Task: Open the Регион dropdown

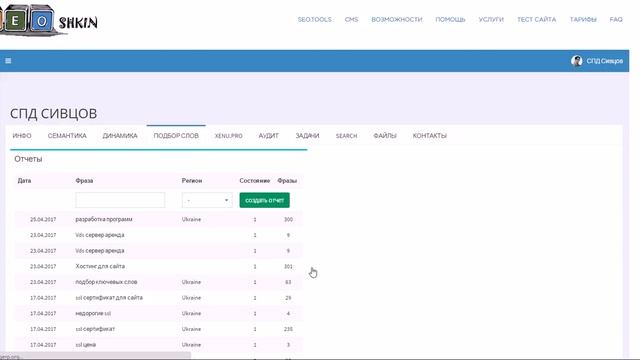Action: [207, 200]
